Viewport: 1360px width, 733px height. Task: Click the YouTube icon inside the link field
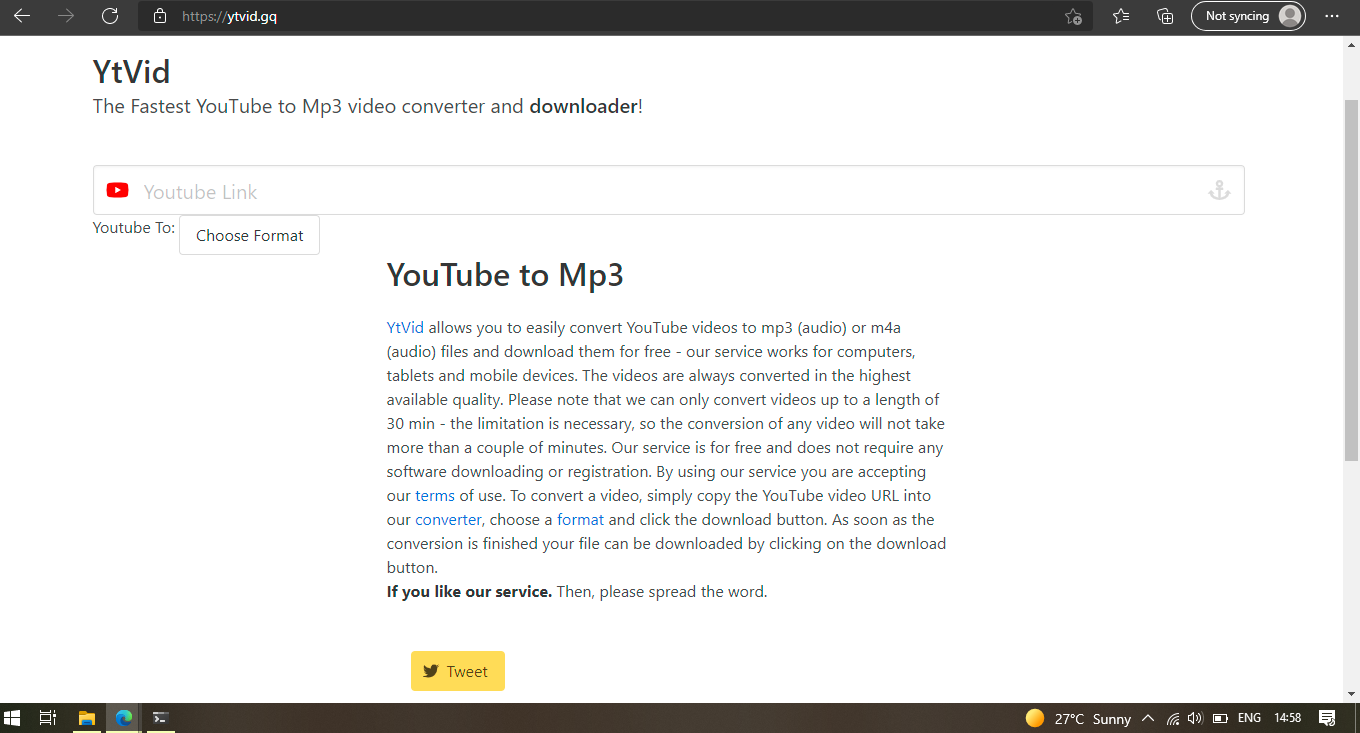pos(117,190)
